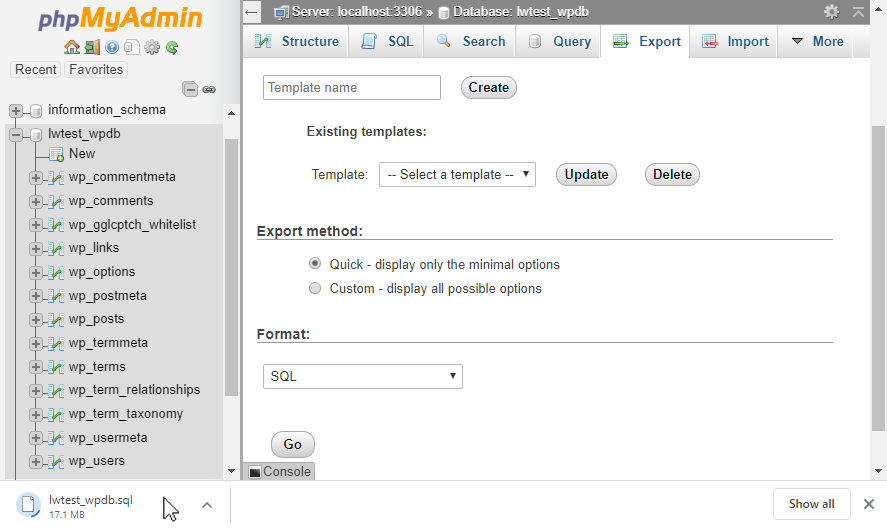Image resolution: width=887 pixels, height=529 pixels.
Task: Click the Create template button
Action: pos(488,87)
